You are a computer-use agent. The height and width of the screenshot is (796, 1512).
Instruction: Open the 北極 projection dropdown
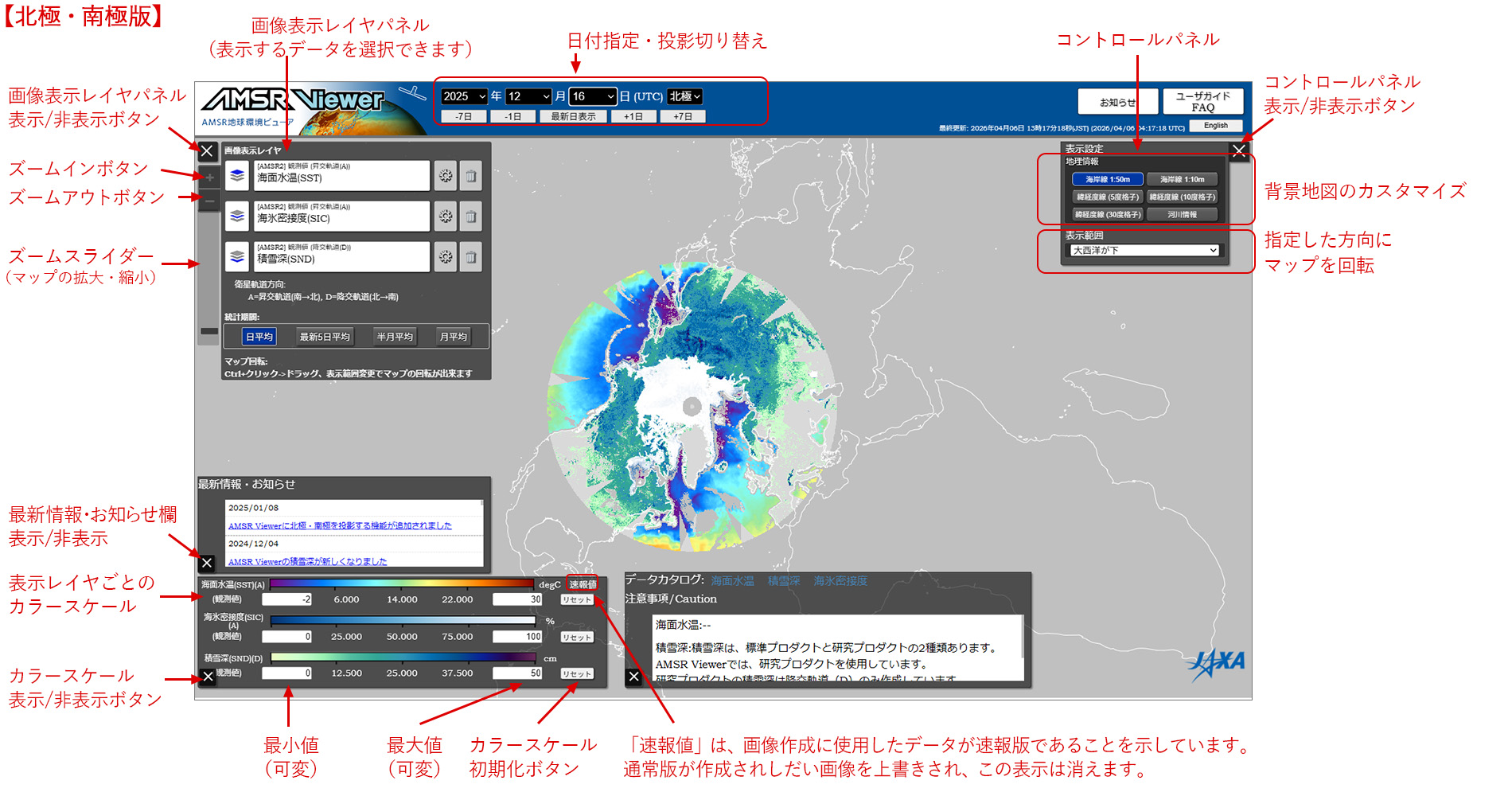tap(683, 96)
